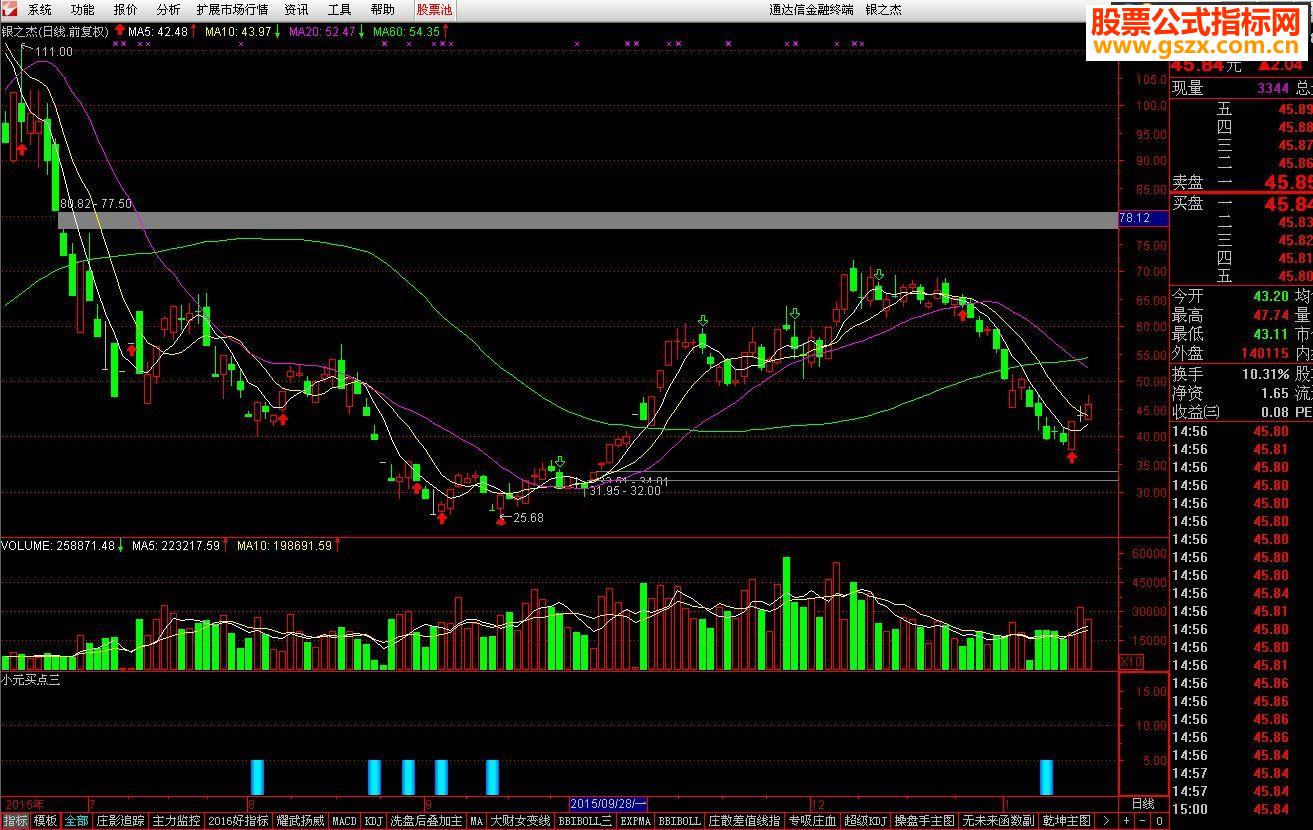Click the 卖盘 一 price 45.85
The width and height of the screenshot is (1313, 830).
tap(1288, 182)
